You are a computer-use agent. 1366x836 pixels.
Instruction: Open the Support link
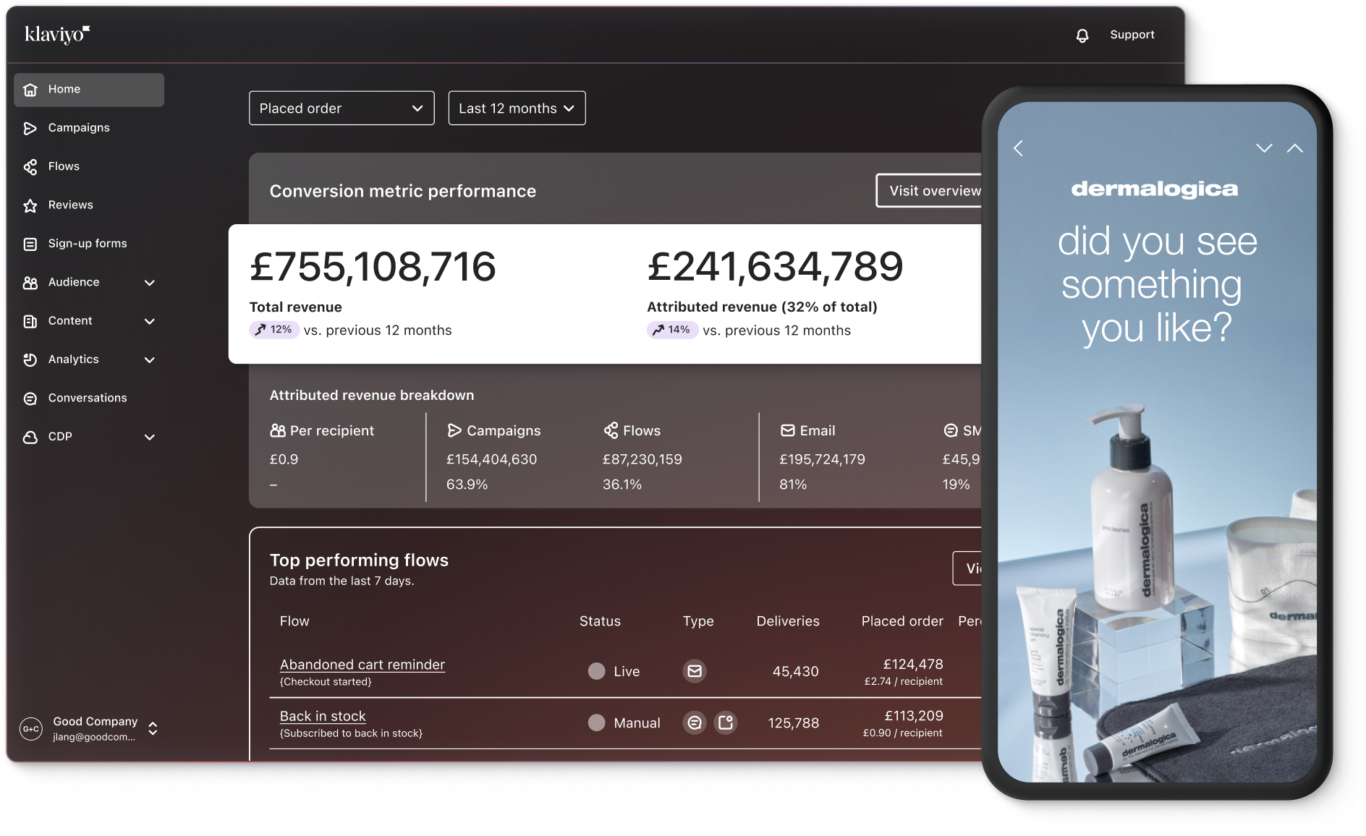tap(1132, 35)
